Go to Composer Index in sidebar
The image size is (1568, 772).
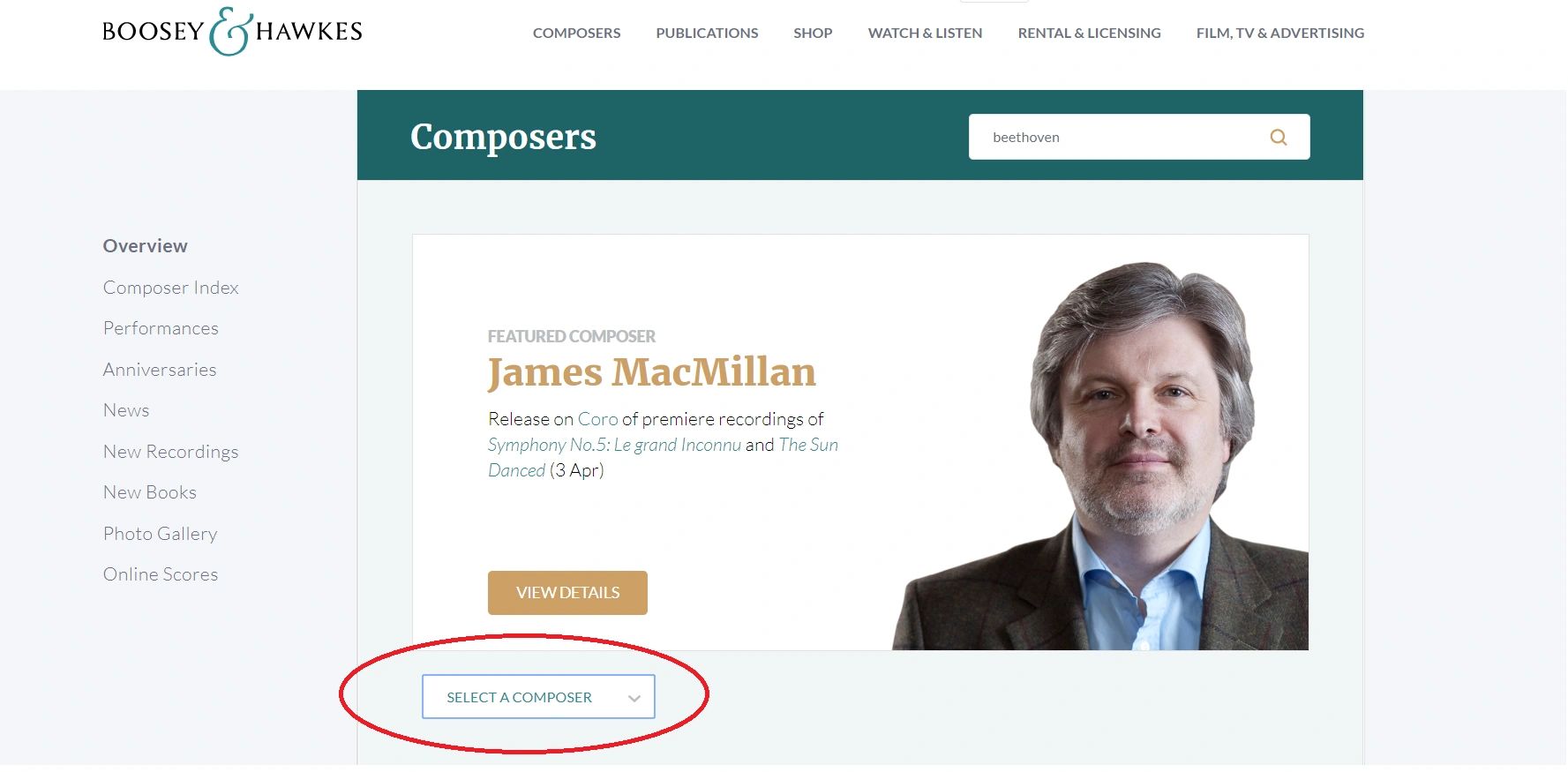point(170,288)
